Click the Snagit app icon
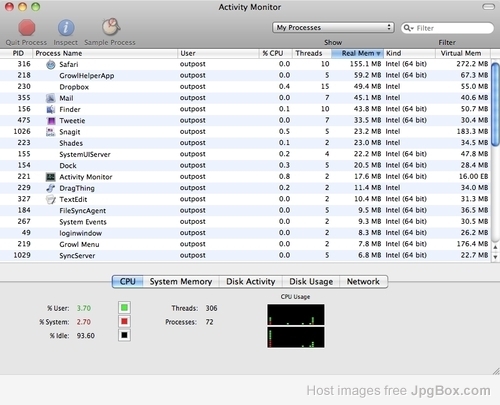The image size is (500, 405). [x=50, y=132]
